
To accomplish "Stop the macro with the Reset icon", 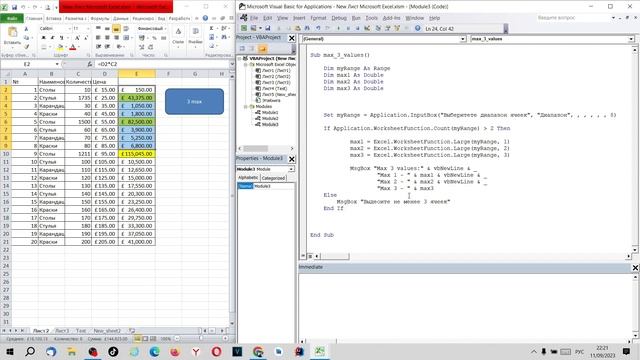I will click(358, 28).
